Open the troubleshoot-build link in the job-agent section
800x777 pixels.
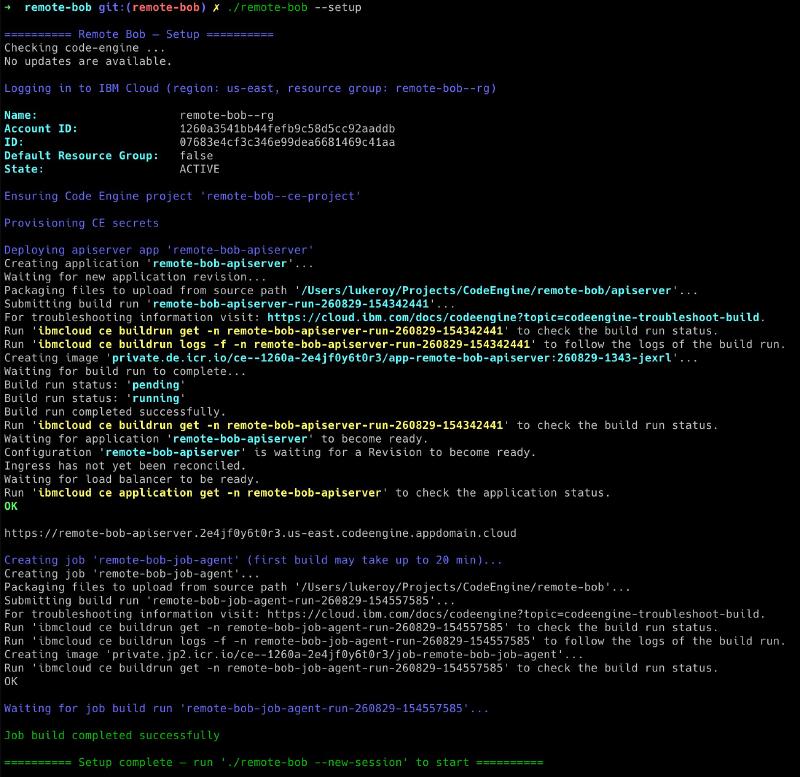click(514, 614)
